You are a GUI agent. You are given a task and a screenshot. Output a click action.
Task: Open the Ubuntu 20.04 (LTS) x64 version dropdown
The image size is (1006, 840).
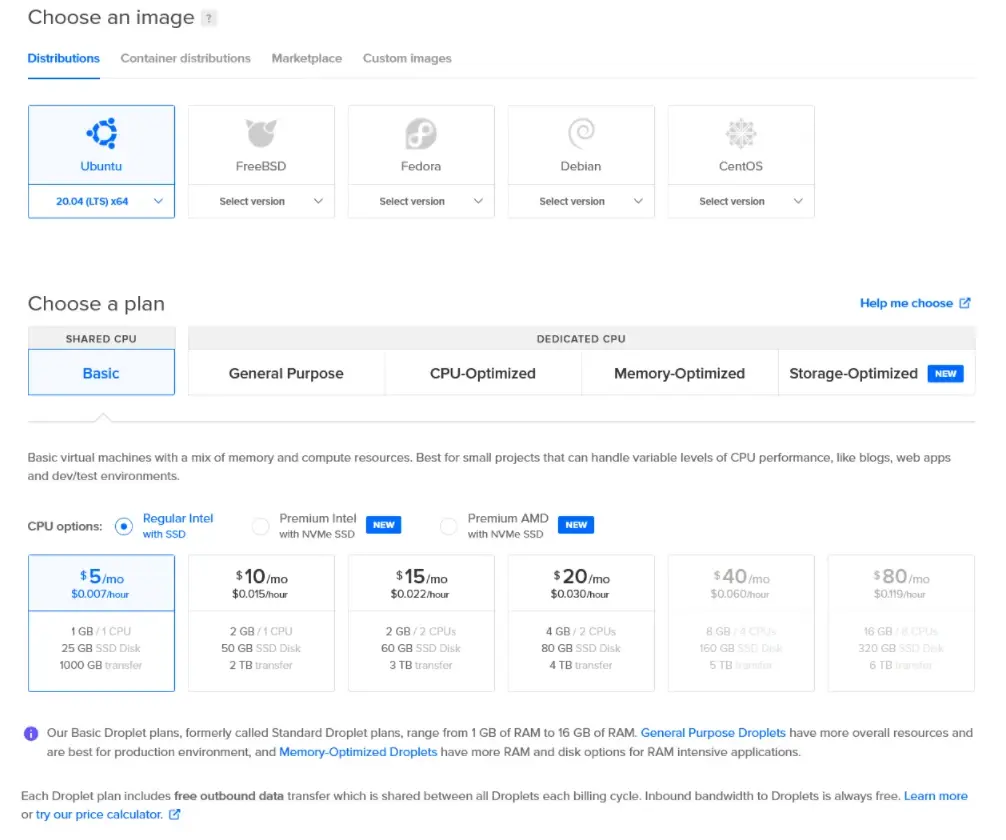(x=101, y=201)
